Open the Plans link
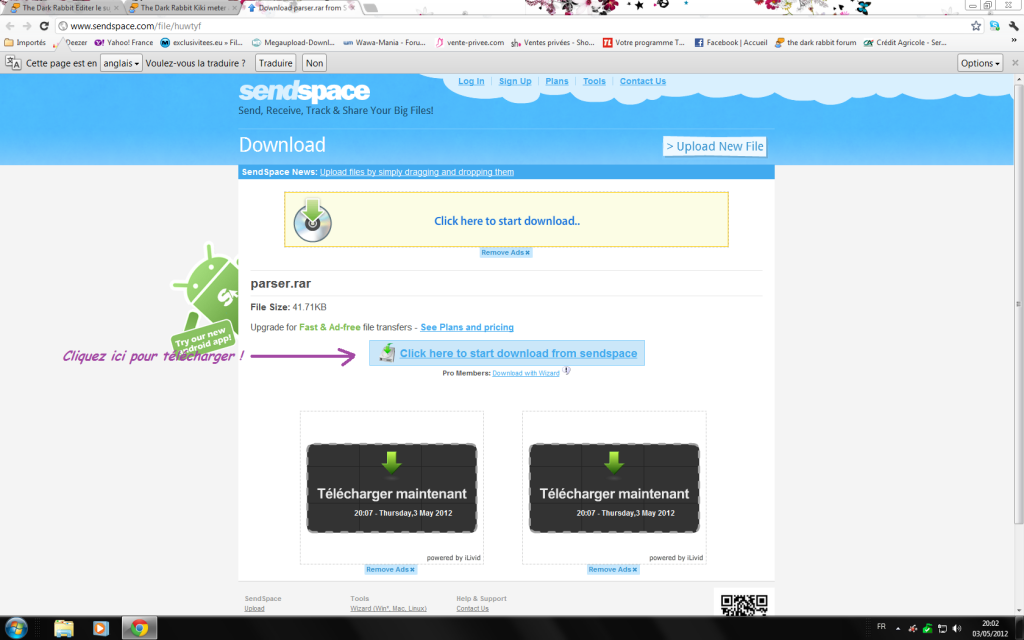Image resolution: width=1024 pixels, height=640 pixels. click(x=556, y=81)
